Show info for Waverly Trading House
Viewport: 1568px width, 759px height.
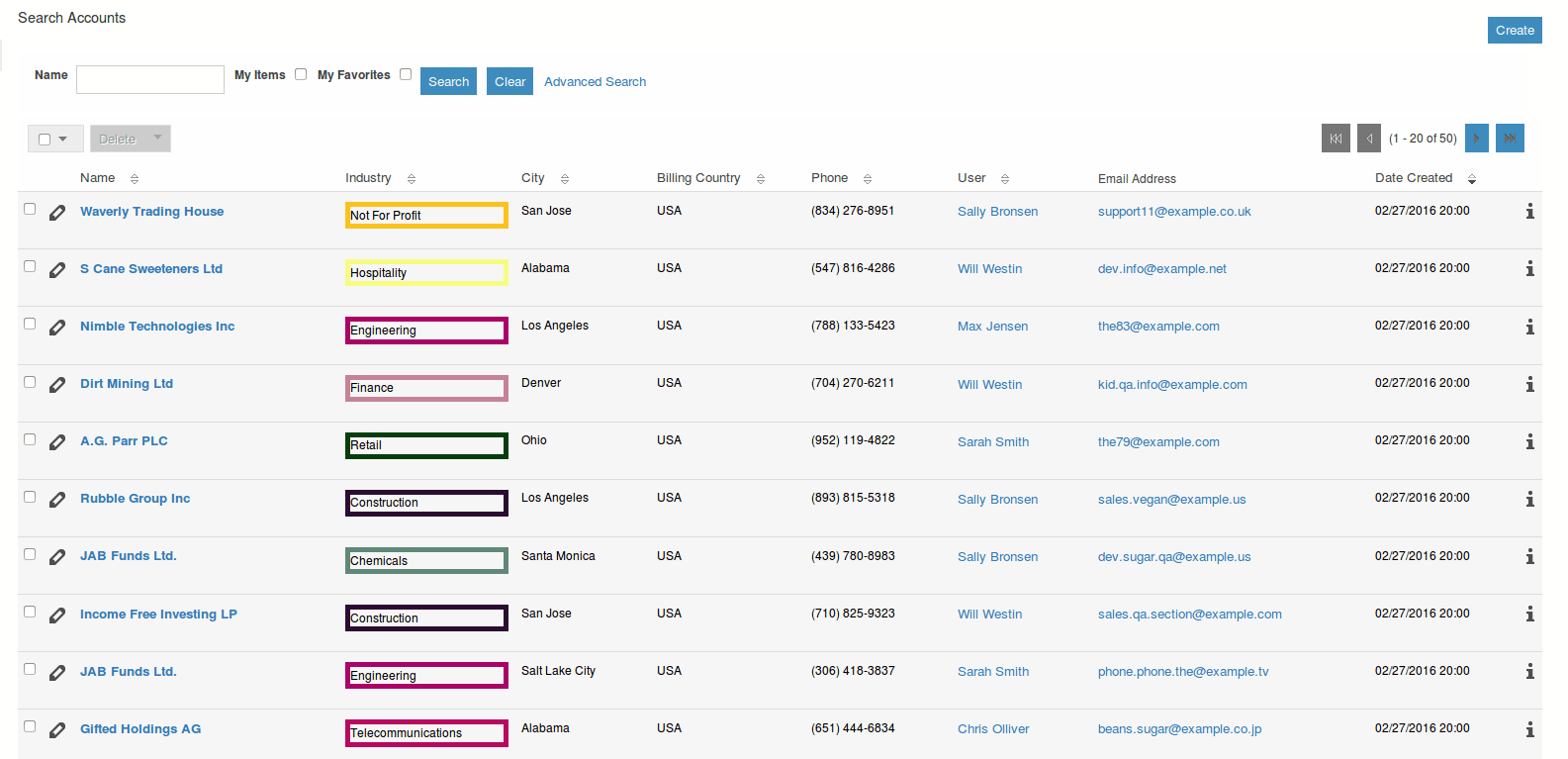pos(1529,211)
